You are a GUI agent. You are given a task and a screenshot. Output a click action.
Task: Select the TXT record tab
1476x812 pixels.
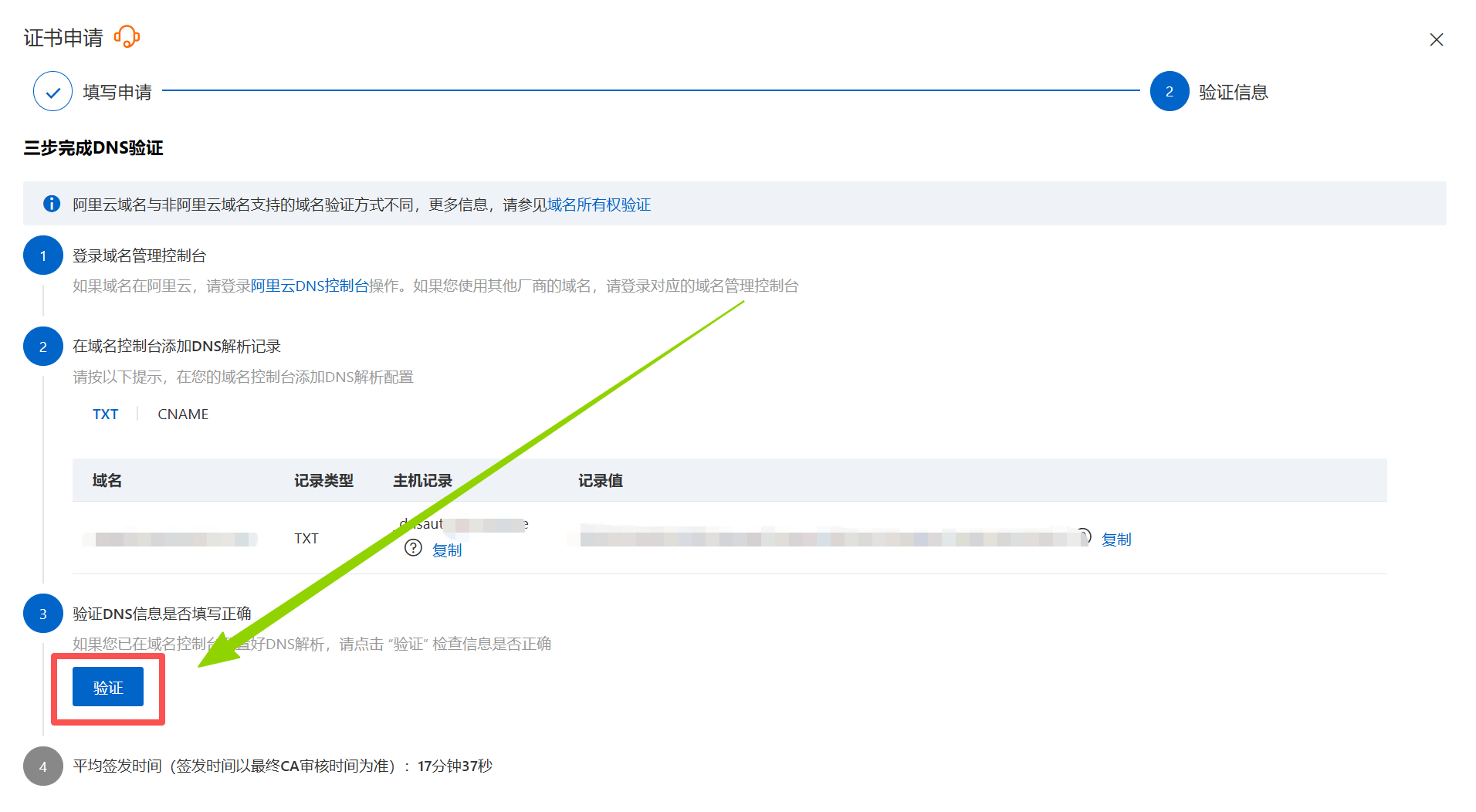[105, 414]
